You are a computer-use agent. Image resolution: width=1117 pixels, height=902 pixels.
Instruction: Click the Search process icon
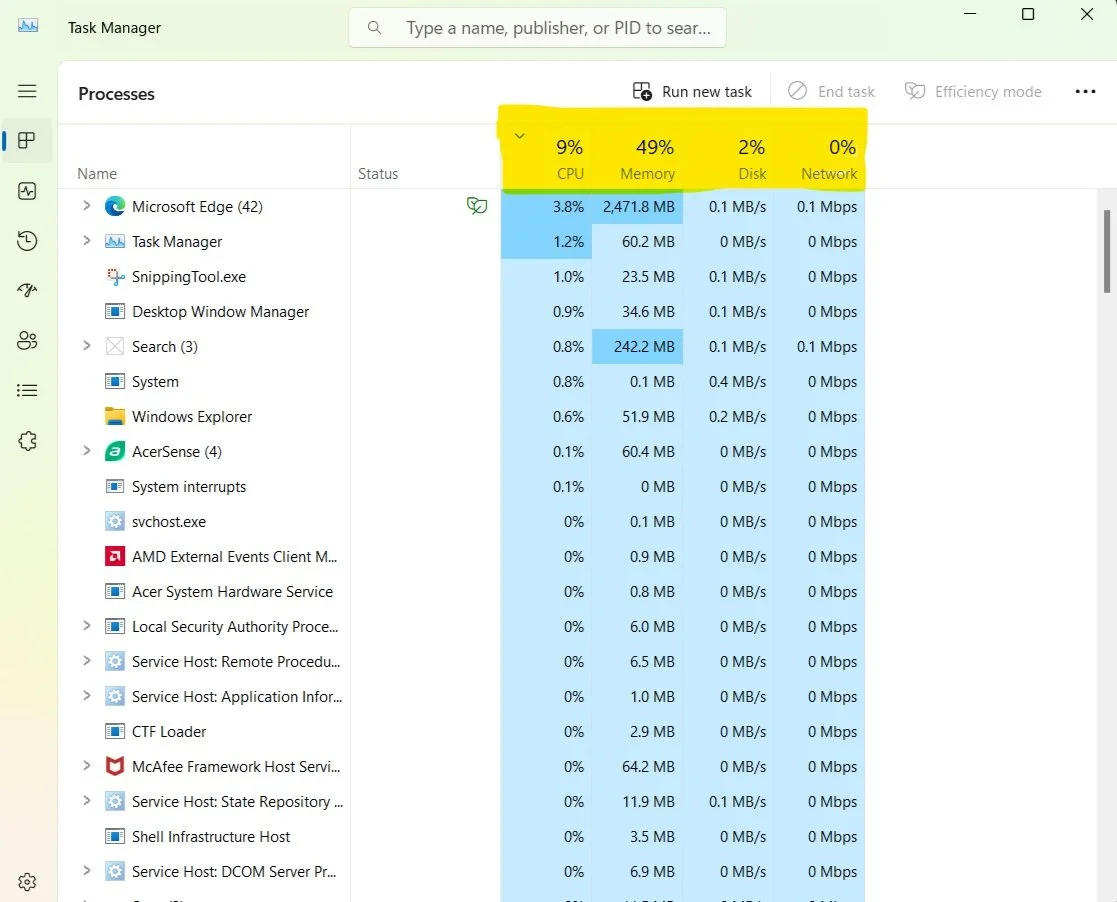point(115,346)
